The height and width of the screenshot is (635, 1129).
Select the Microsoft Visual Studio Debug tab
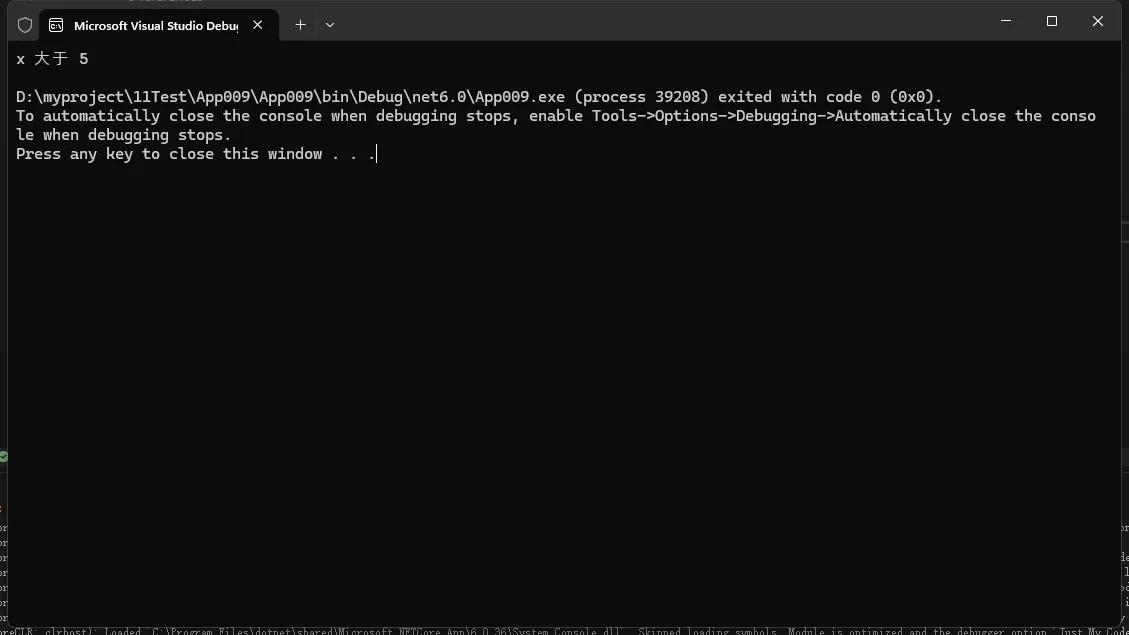coord(158,25)
